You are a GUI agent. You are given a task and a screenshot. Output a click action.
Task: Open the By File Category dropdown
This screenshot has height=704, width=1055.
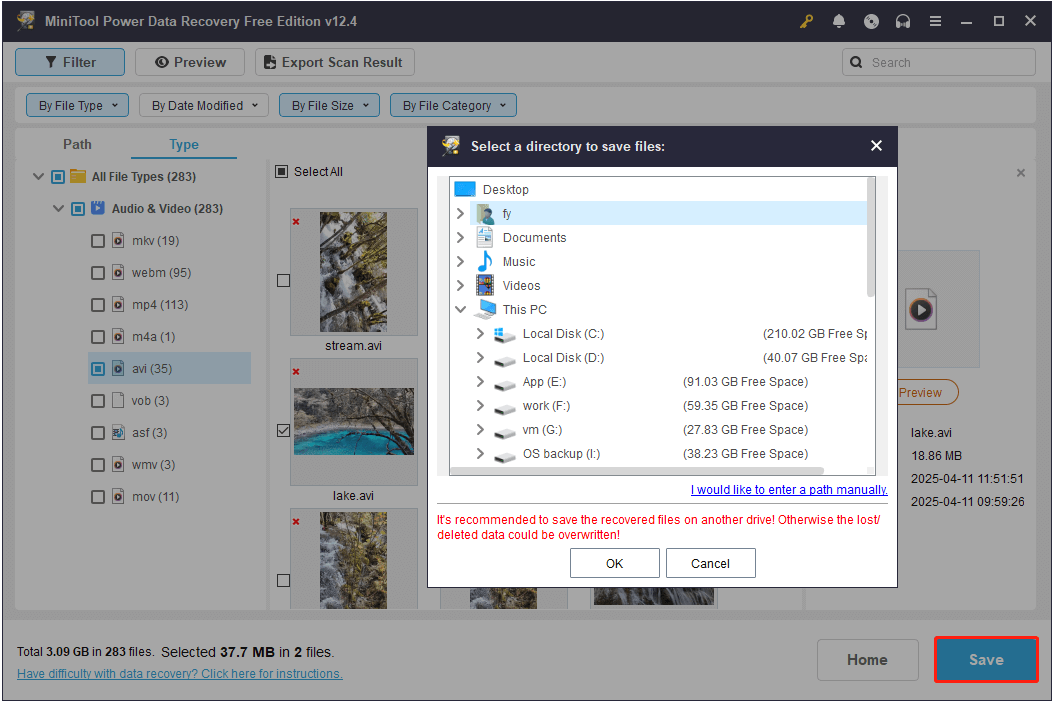453,105
